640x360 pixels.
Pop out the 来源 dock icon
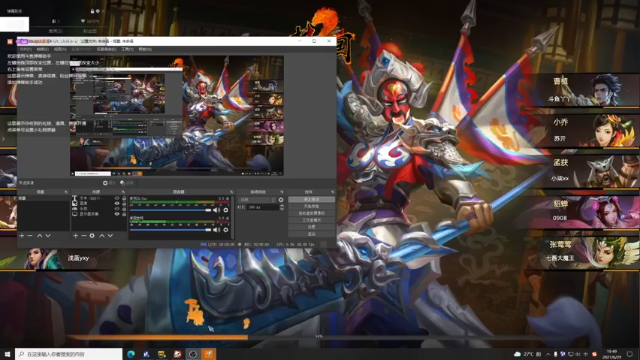123,192
